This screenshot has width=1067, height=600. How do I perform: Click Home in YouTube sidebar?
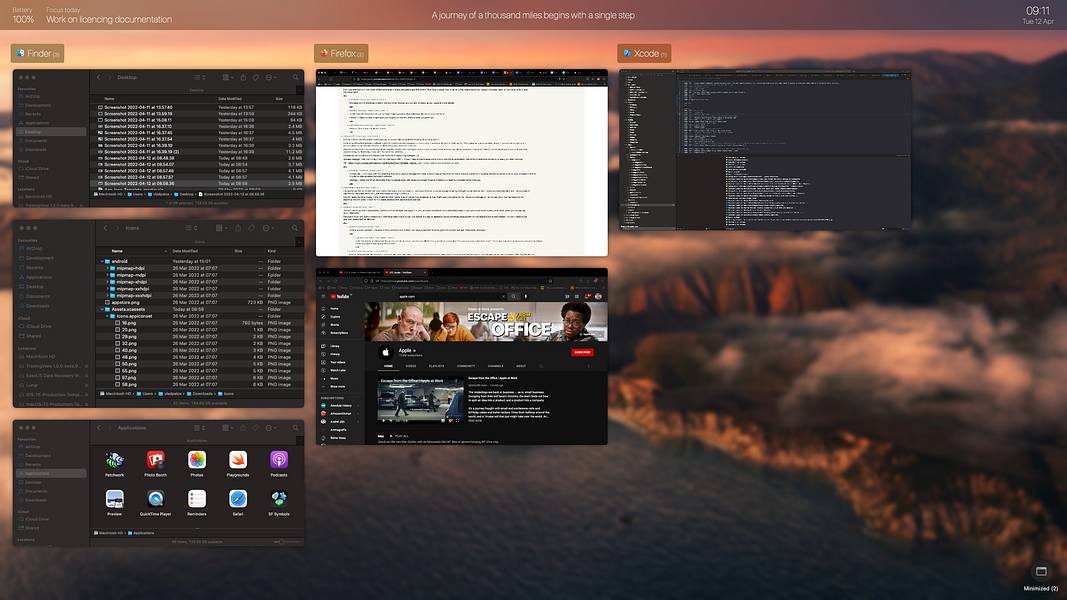[334, 309]
